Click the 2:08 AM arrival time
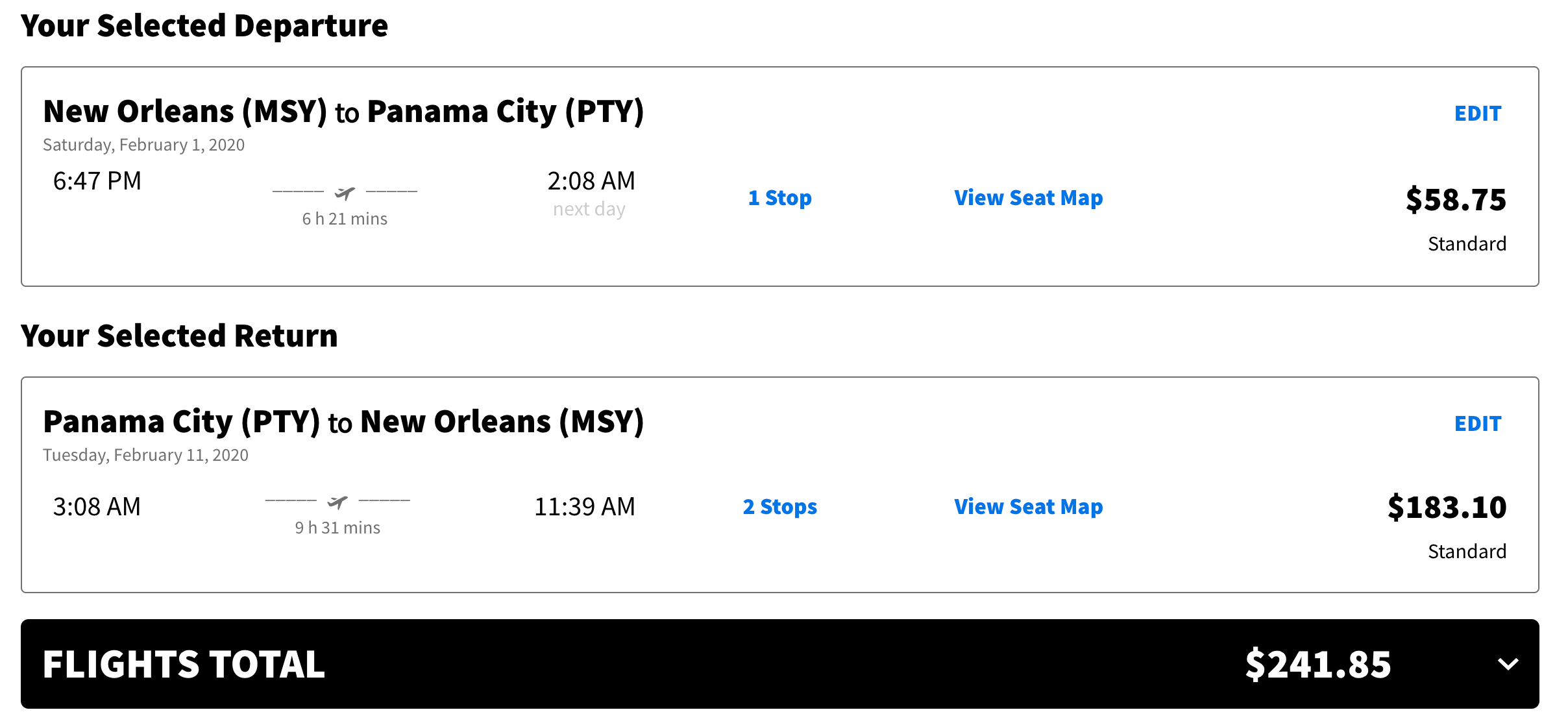 pos(591,181)
